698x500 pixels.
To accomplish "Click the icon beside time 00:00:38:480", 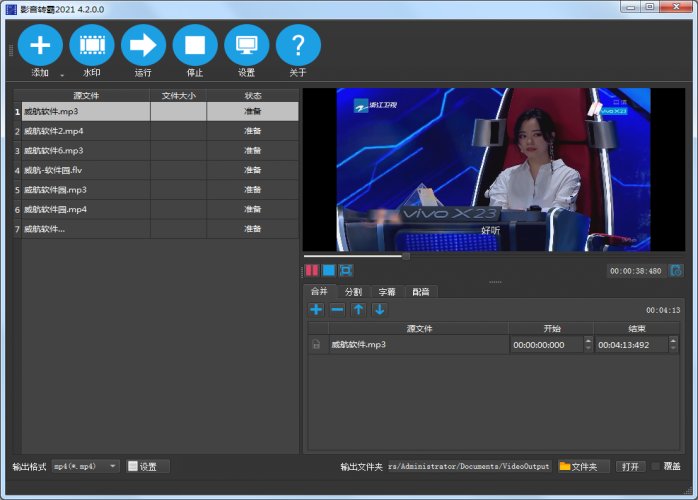I will (x=676, y=271).
